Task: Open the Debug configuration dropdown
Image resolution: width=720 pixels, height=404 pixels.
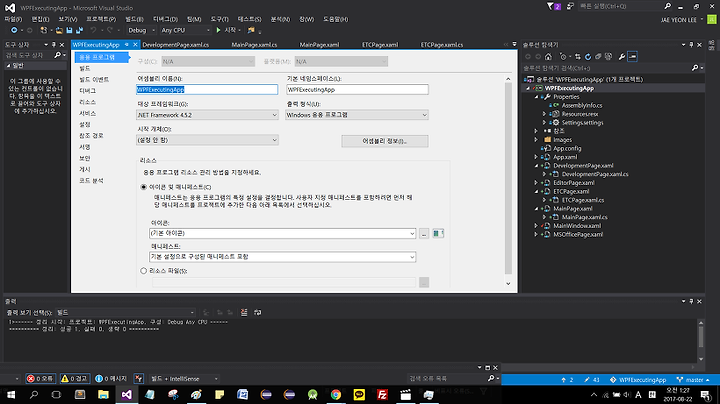Action: pyautogui.click(x=141, y=30)
